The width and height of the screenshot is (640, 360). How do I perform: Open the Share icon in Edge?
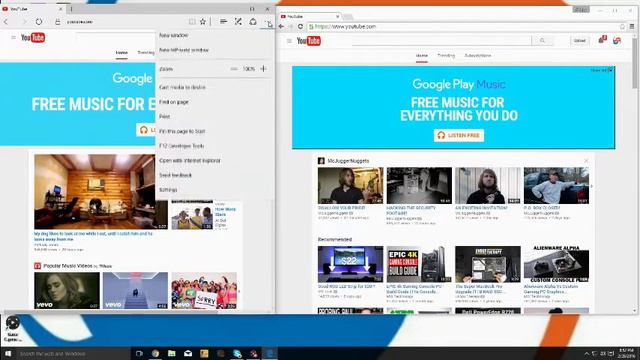(253, 22)
